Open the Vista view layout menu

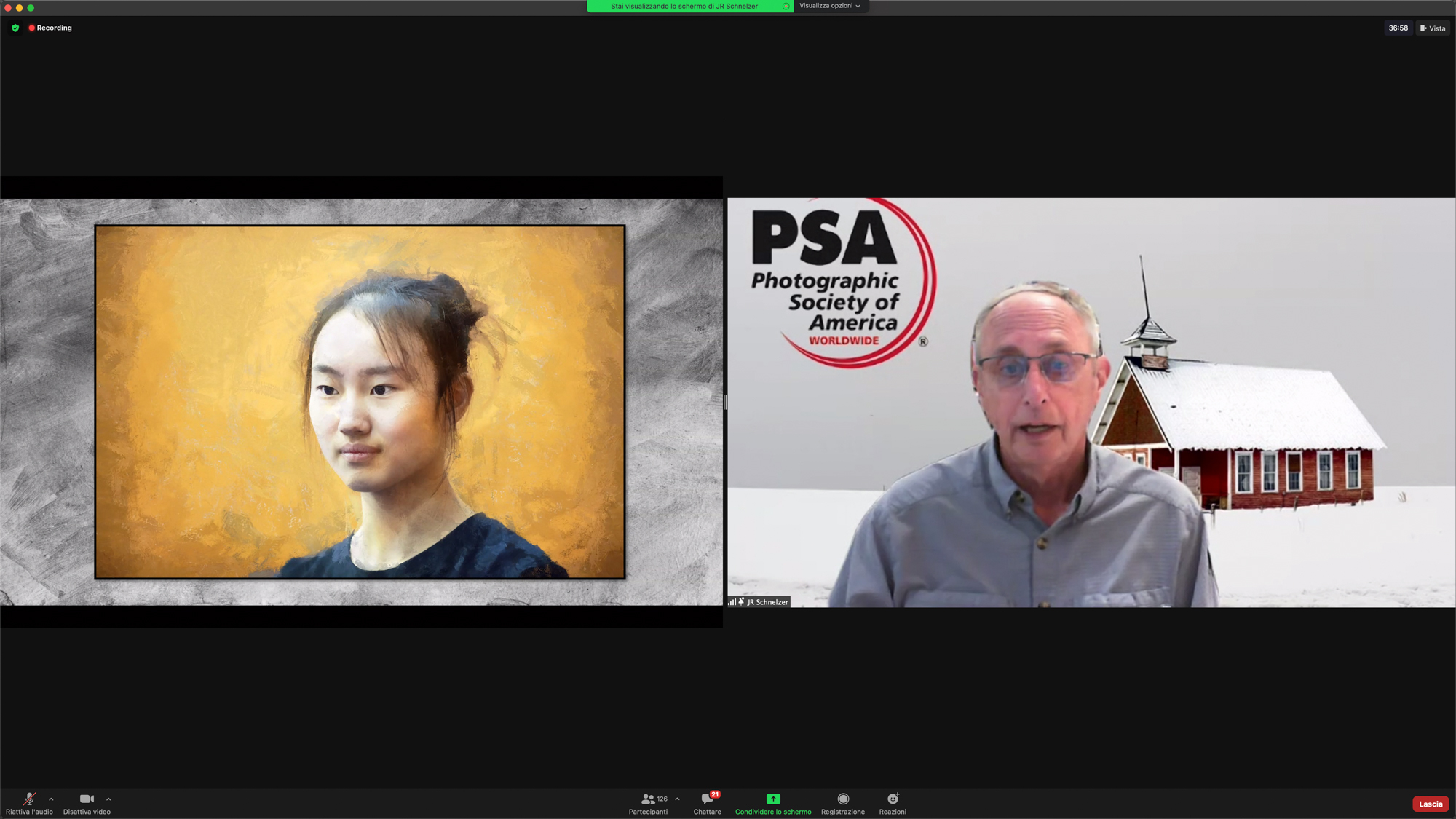pos(1433,28)
